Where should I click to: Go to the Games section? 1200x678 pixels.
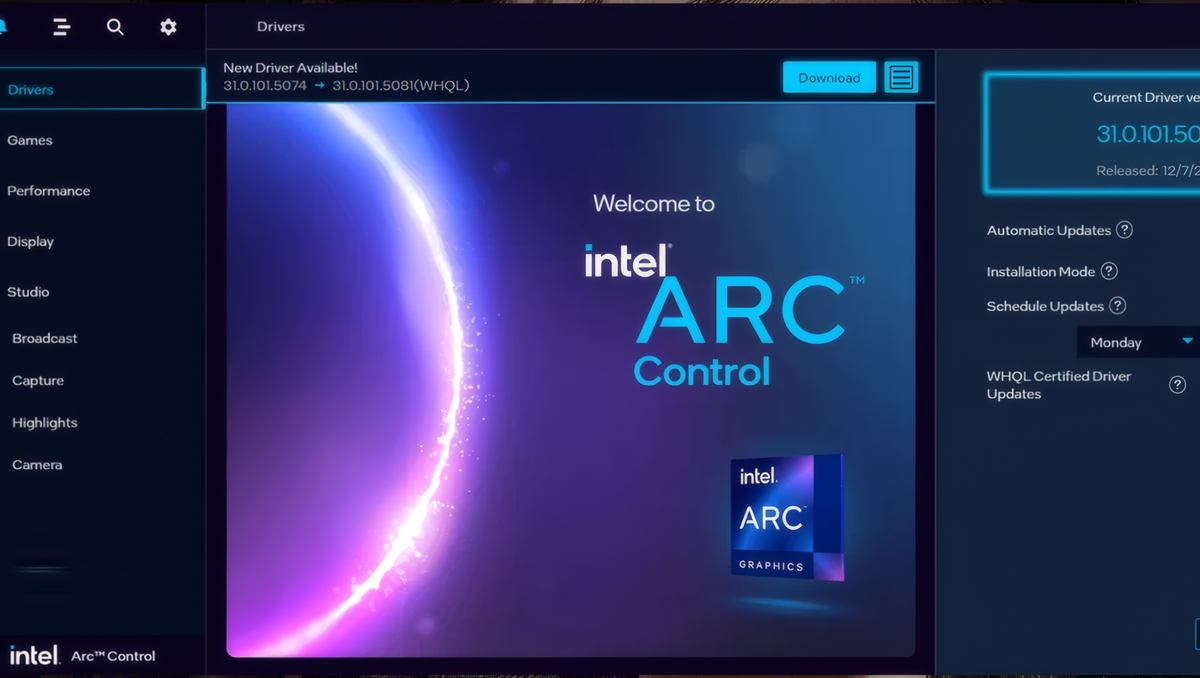30,140
